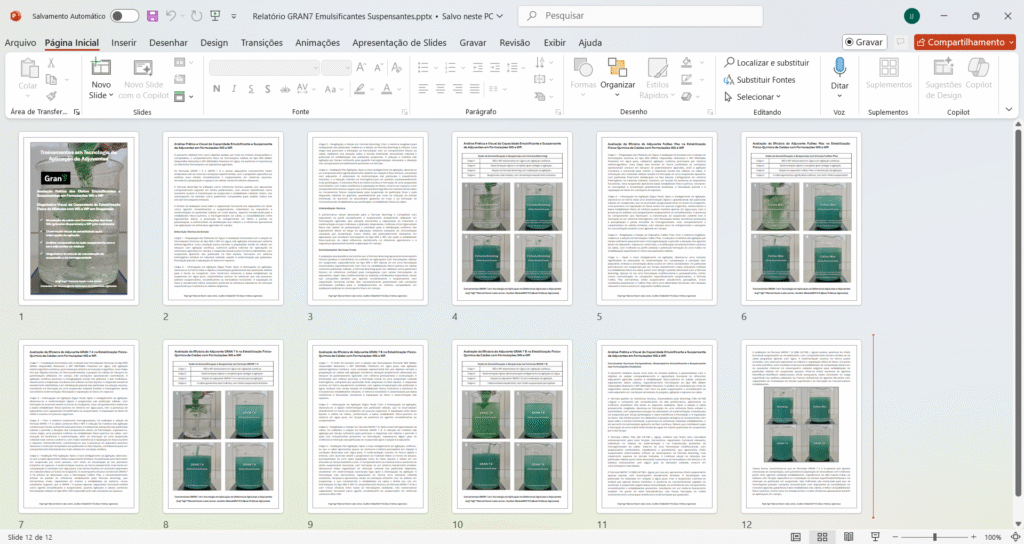The width and height of the screenshot is (1024, 544).
Task: Click the zoom slider in the status bar
Action: [x=935, y=537]
